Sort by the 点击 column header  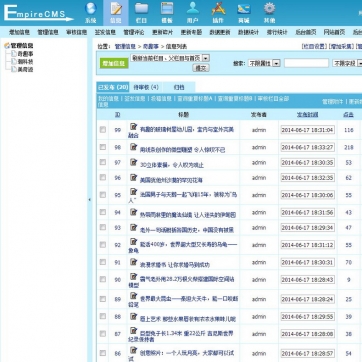(348, 115)
